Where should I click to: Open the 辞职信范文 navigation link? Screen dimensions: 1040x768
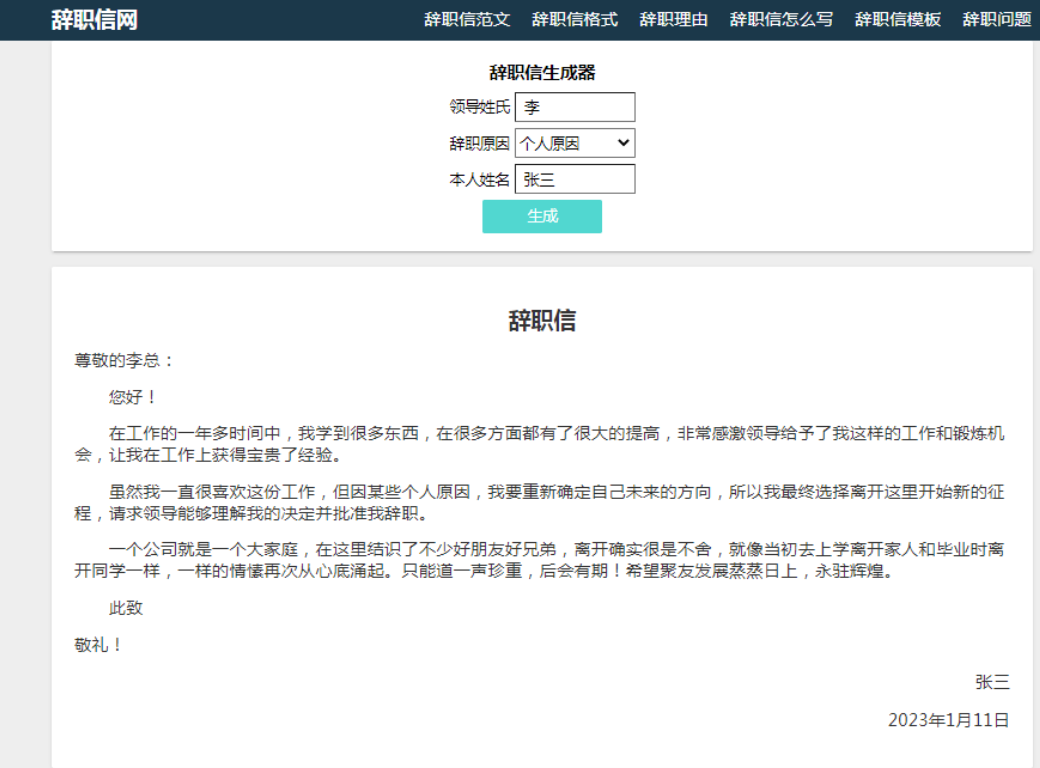[x=467, y=20]
